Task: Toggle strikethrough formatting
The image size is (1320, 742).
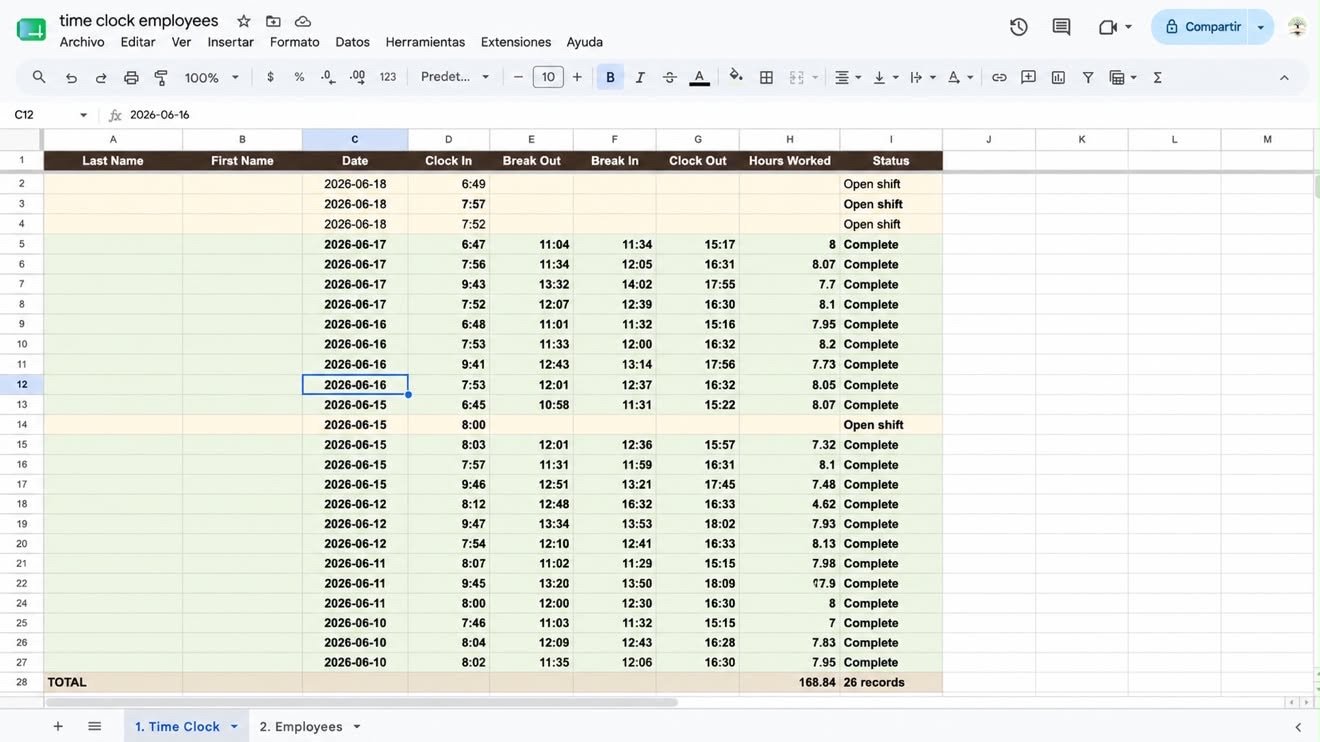Action: [x=670, y=77]
